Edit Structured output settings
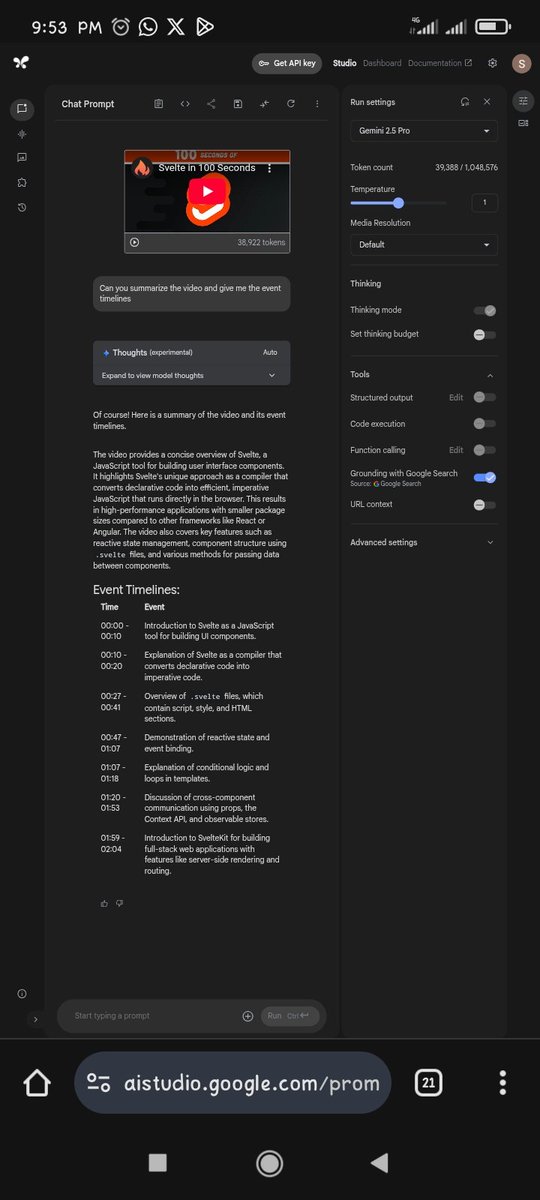Screen dimensions: 540x1200 tap(456, 397)
